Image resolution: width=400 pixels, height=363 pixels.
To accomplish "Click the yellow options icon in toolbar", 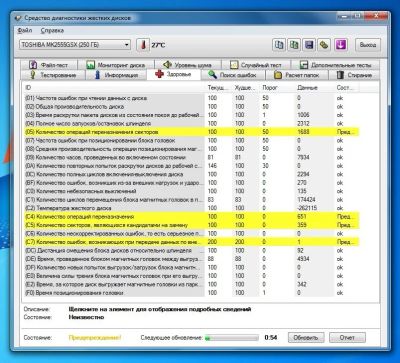I will [324, 45].
